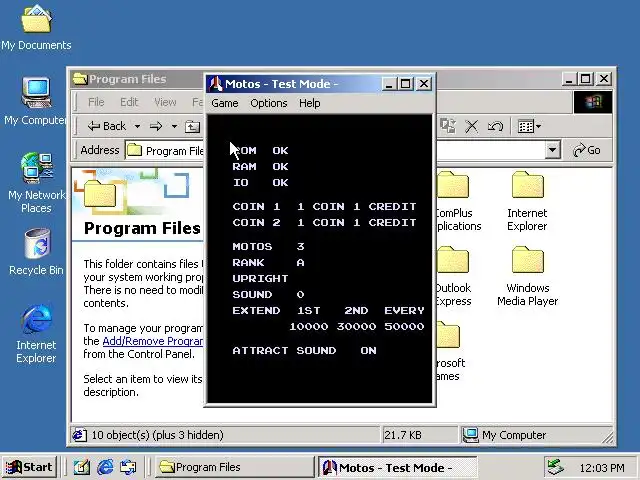Click the clock showing 12:03 PM
The height and width of the screenshot is (480, 640).
click(x=602, y=468)
